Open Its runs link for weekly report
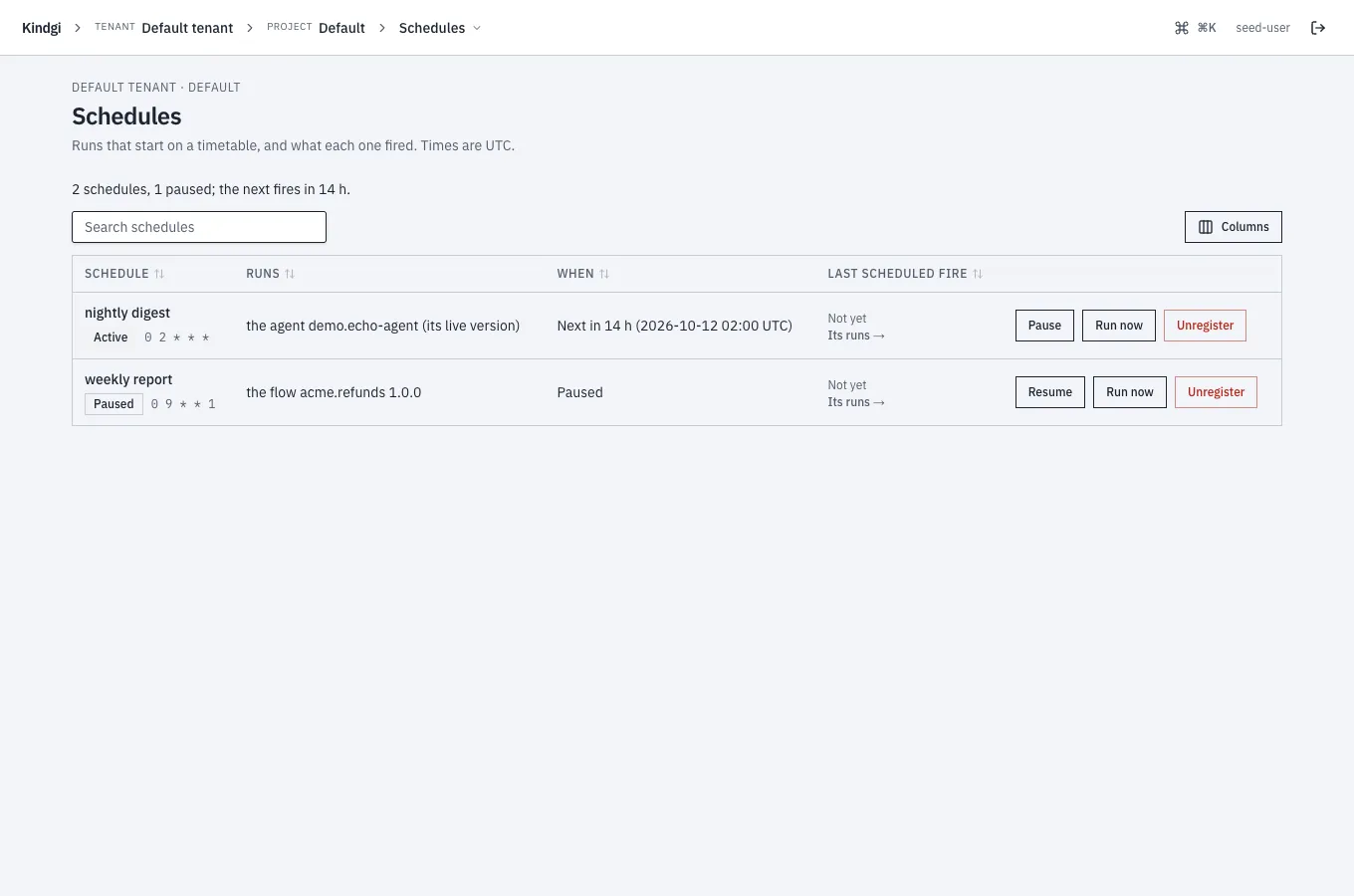Image resolution: width=1354 pixels, height=896 pixels. (x=856, y=402)
